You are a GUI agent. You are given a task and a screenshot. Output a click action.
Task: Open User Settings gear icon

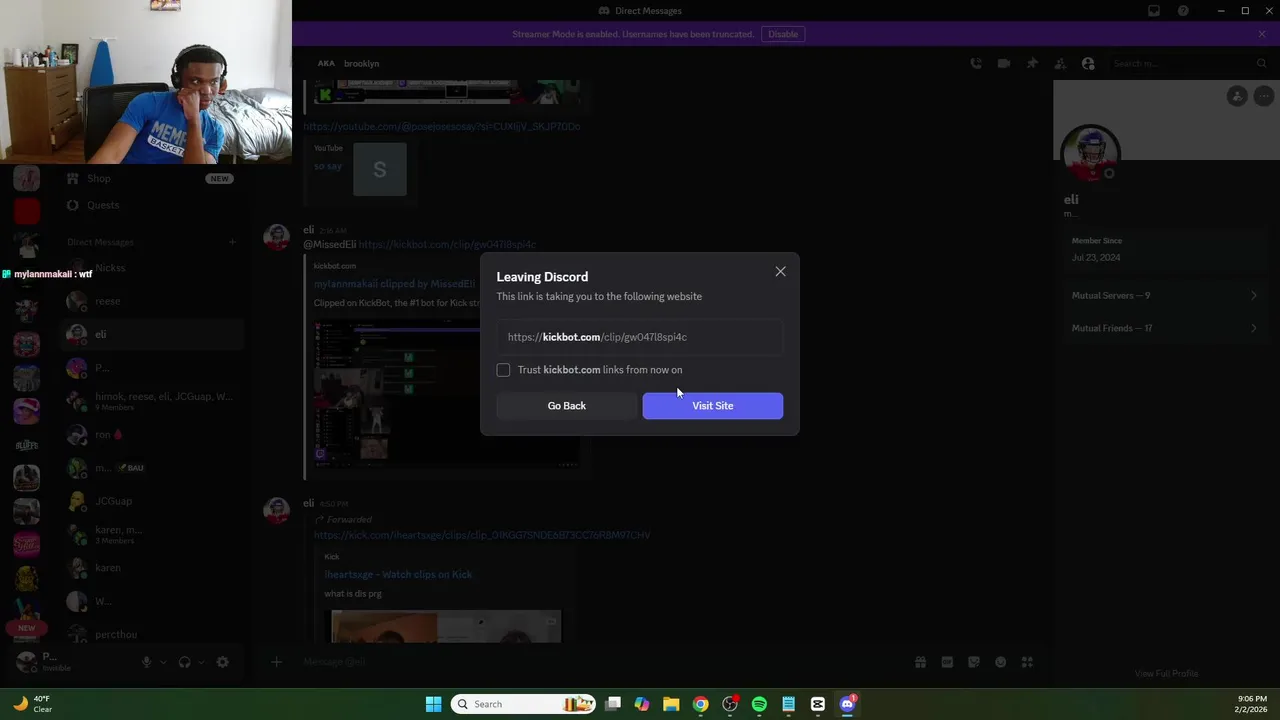222,662
